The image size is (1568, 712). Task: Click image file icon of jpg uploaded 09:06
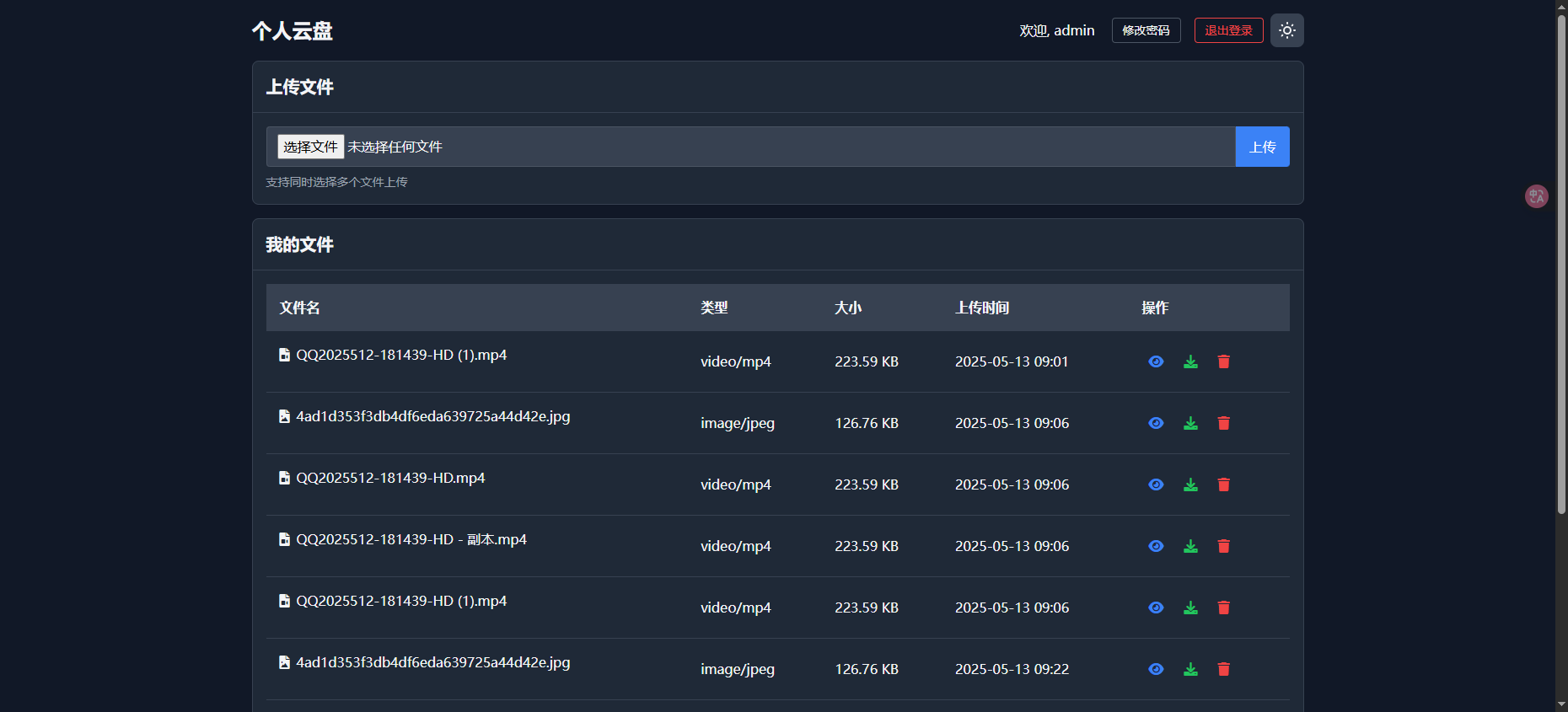tap(284, 416)
